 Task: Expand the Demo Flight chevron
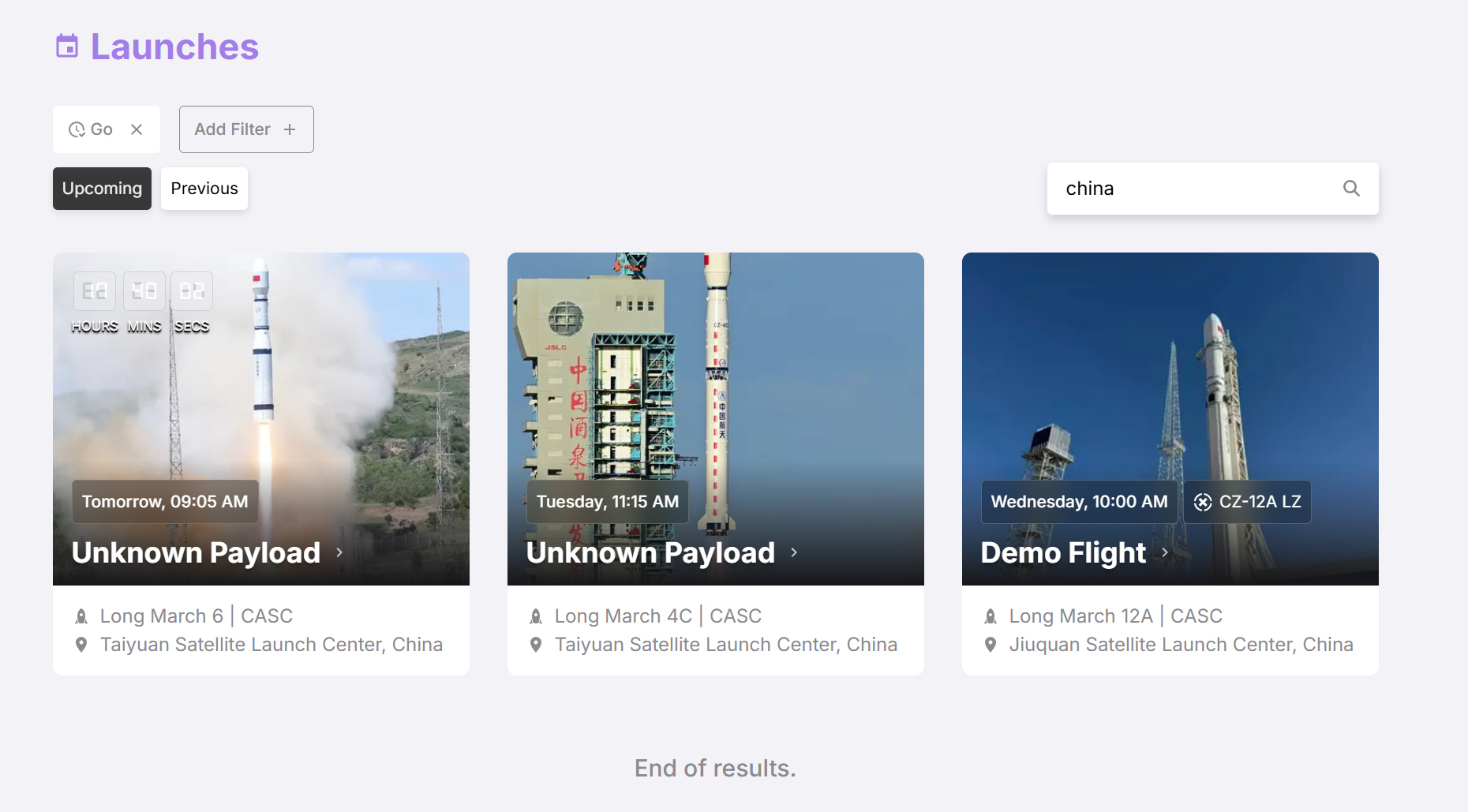tap(1165, 552)
